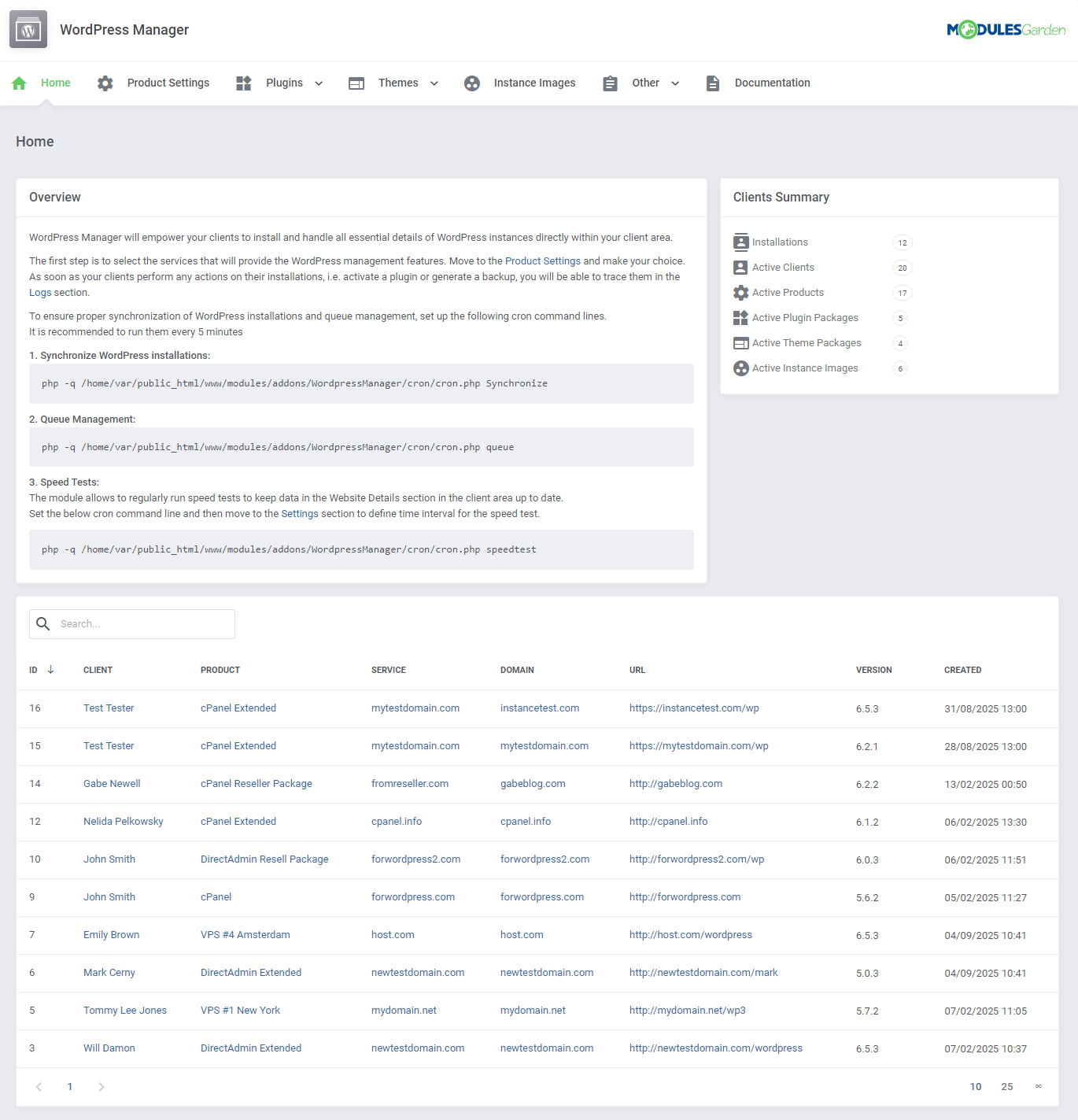Click the Other clipboard icon
The image size is (1078, 1120).
pyautogui.click(x=610, y=83)
